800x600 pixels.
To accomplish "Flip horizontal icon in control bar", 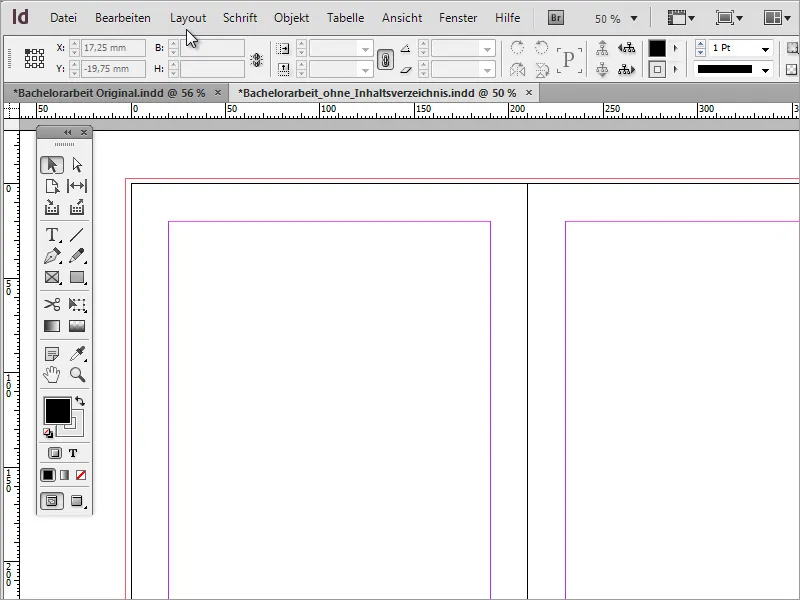I will pos(517,69).
